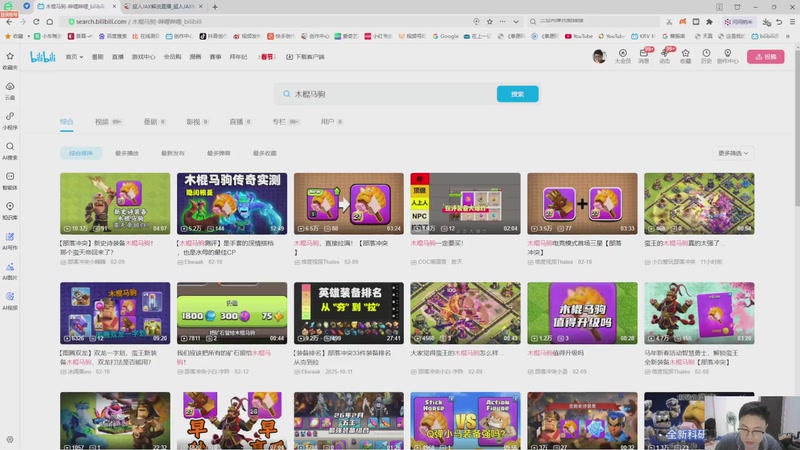This screenshot has height=450, width=800.
Task: Select the 综合排序 sort option
Action: coord(81,153)
